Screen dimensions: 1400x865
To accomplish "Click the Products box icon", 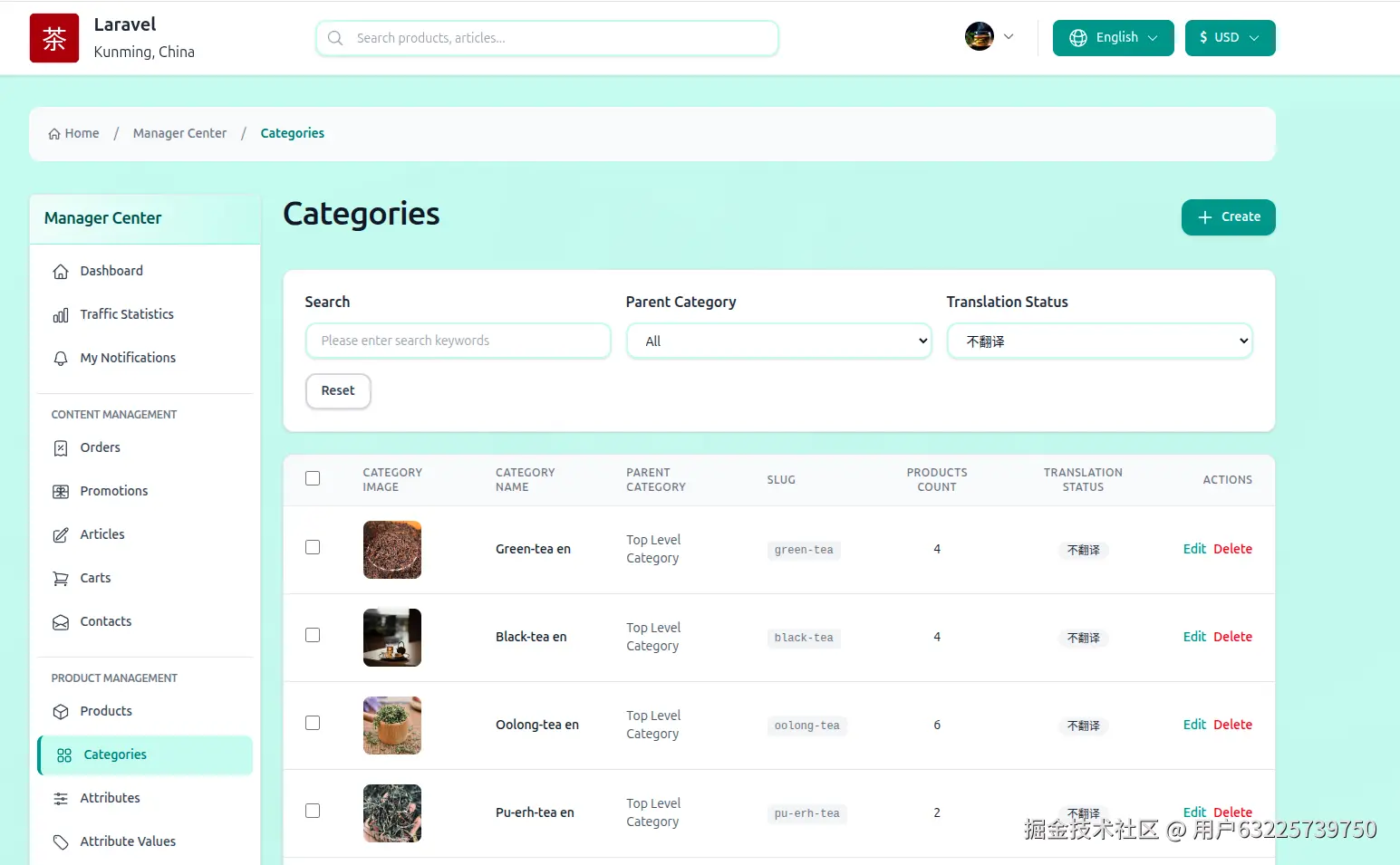I will pyautogui.click(x=61, y=712).
